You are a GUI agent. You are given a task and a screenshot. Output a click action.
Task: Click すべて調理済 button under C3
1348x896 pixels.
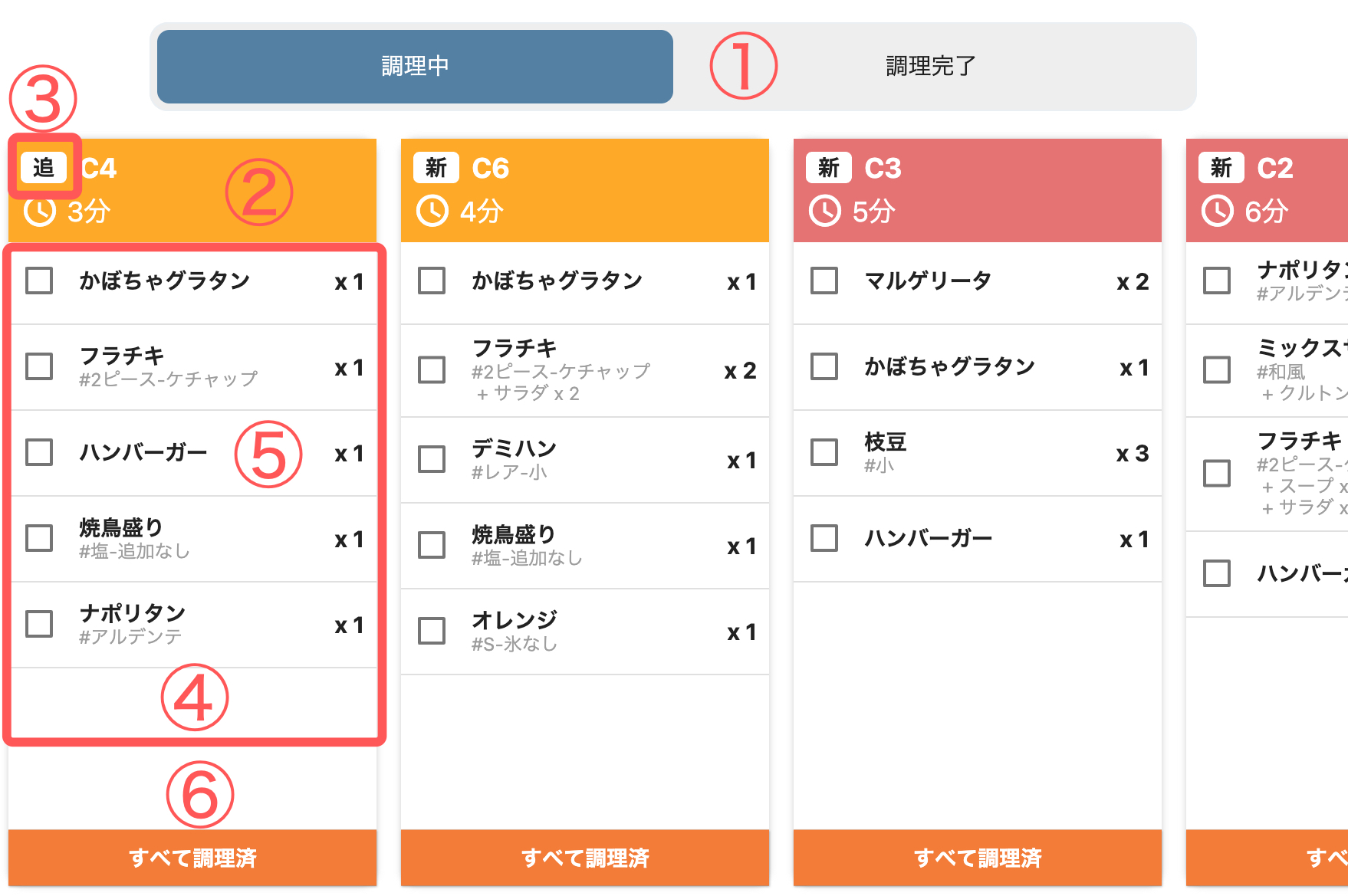pyautogui.click(x=978, y=858)
